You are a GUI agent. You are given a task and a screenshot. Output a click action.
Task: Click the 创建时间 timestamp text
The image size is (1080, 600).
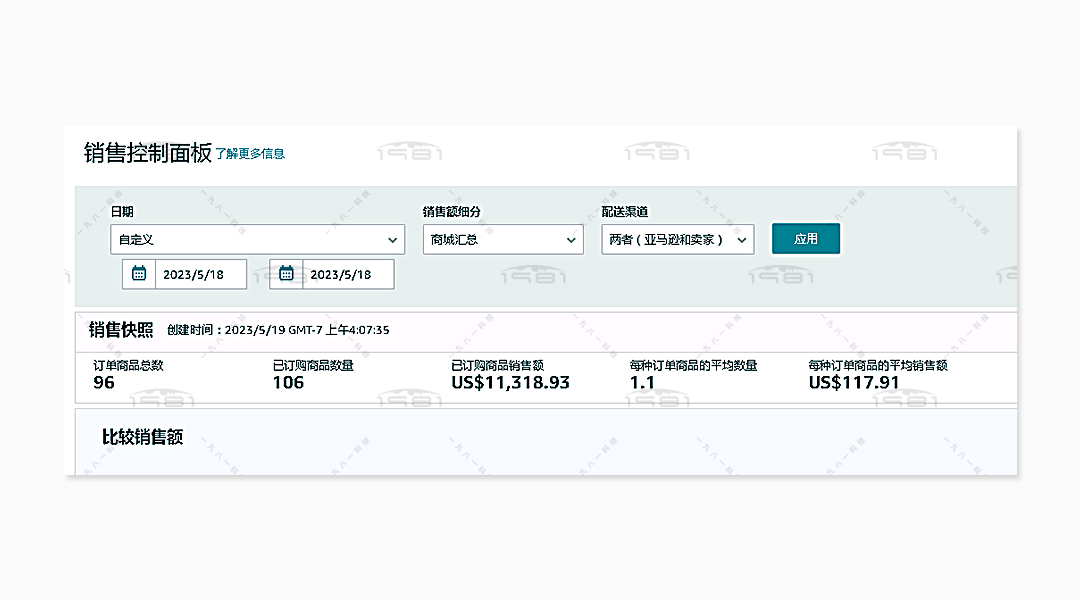point(278,330)
